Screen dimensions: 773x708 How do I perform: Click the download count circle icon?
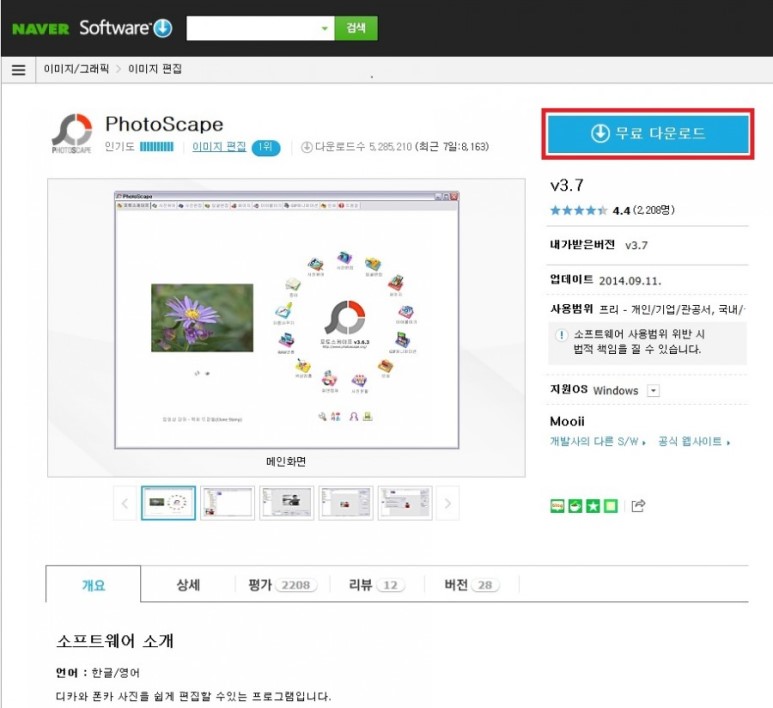click(307, 147)
